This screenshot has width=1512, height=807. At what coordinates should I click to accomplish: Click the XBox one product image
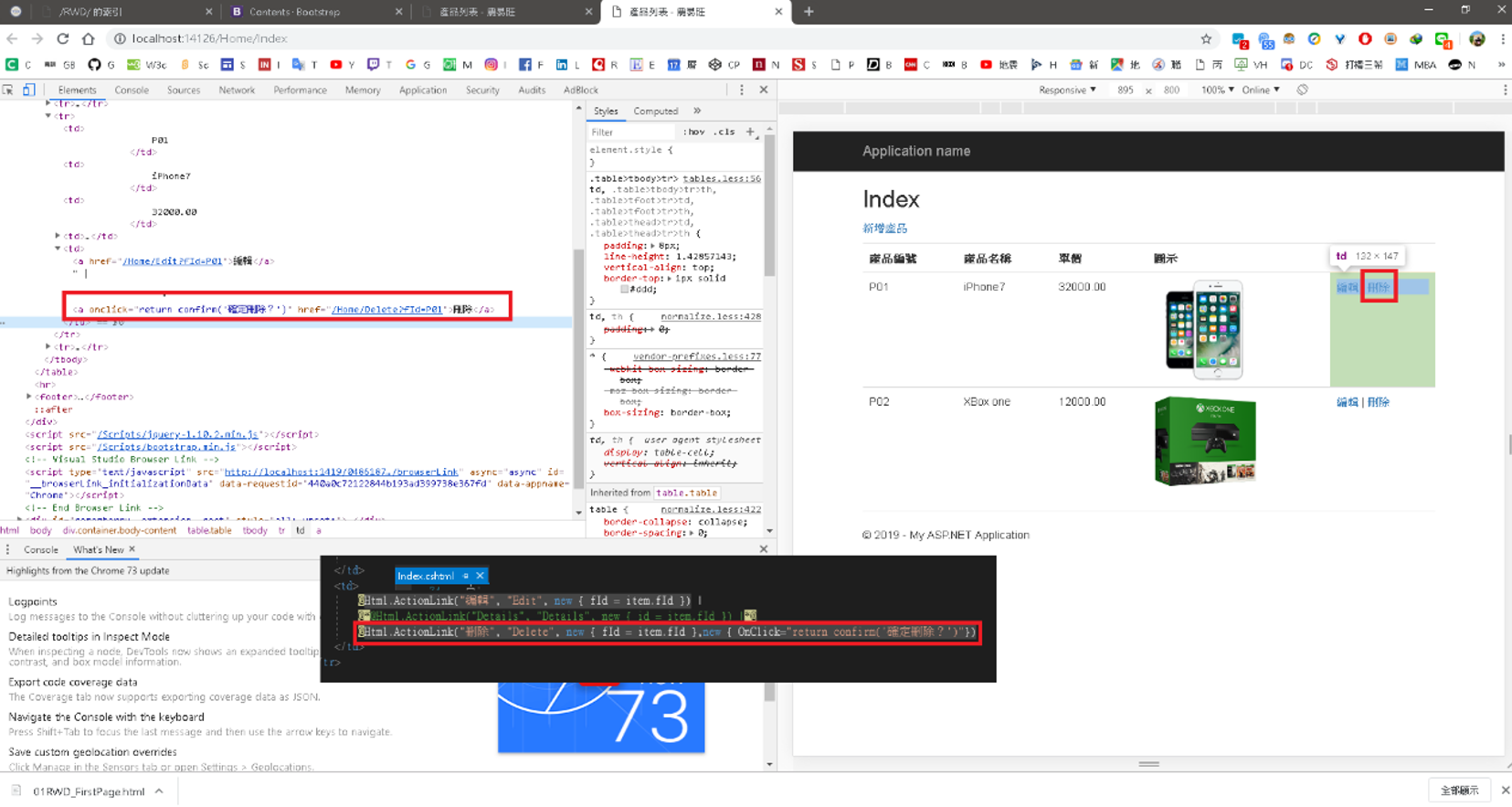(x=1205, y=441)
